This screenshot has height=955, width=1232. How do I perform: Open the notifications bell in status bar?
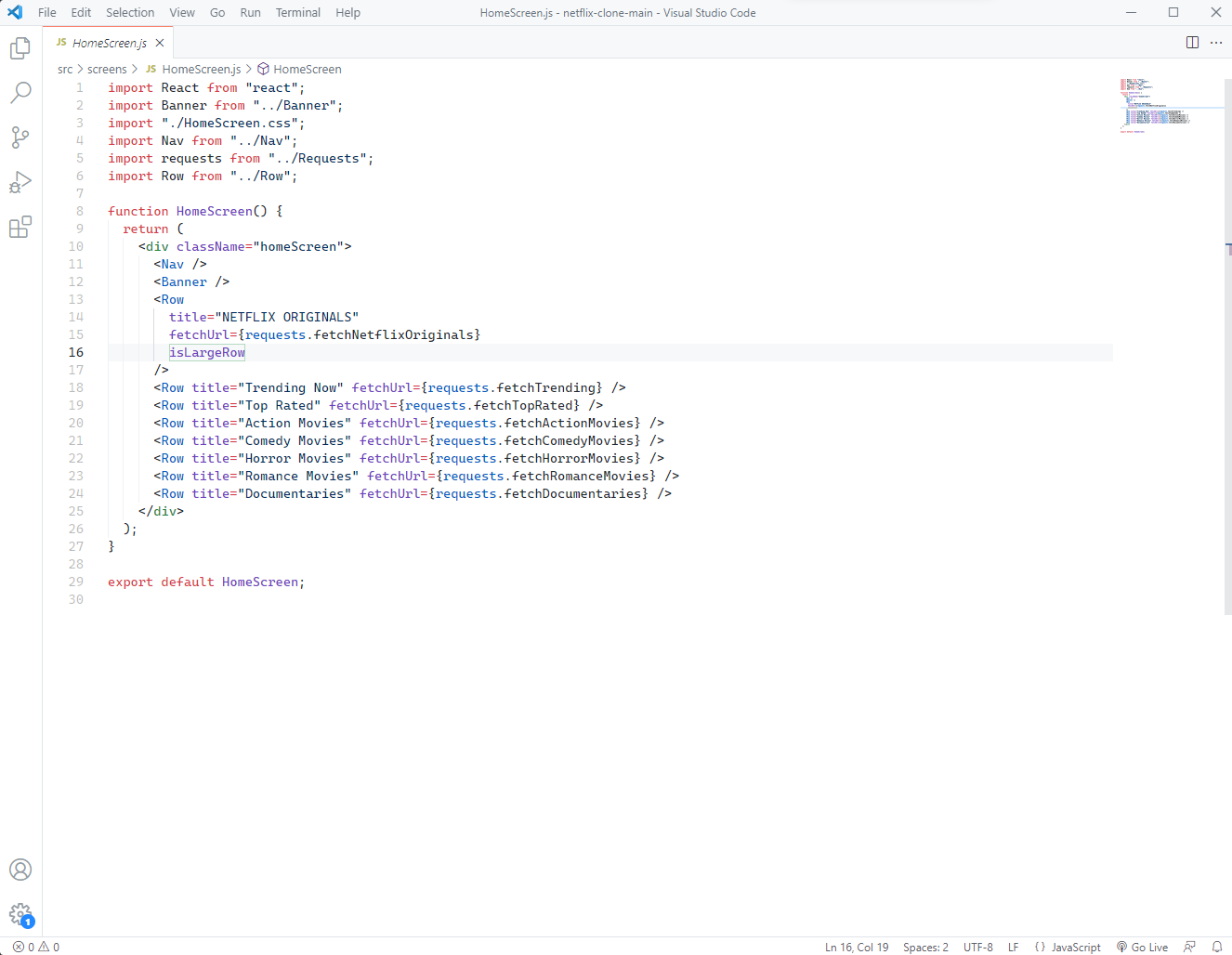pos(1216,947)
